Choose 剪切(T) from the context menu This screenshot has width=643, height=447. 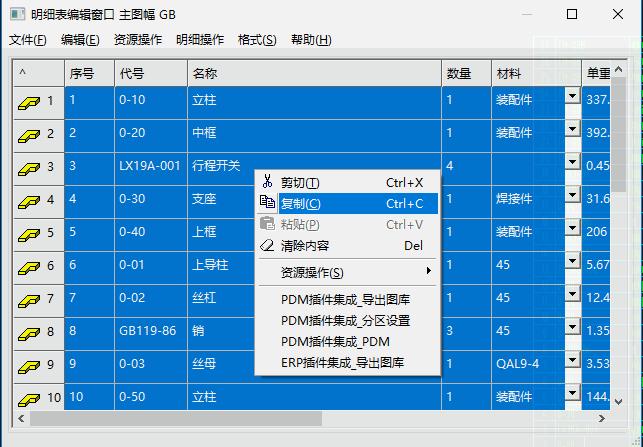click(348, 182)
